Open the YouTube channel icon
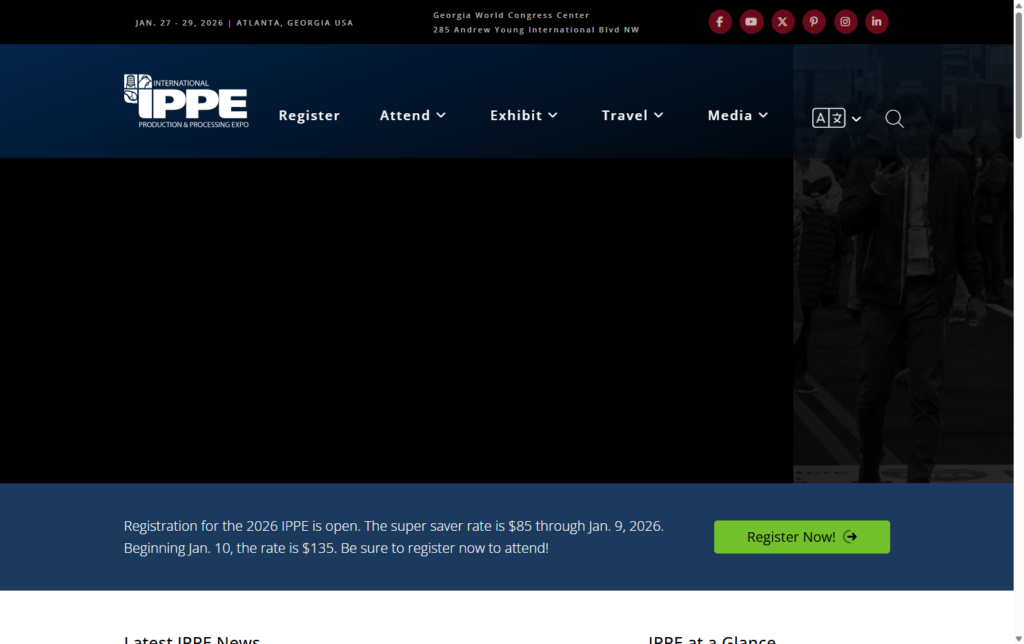Screen dimensions: 1024x644 pyautogui.click(x=751, y=22)
